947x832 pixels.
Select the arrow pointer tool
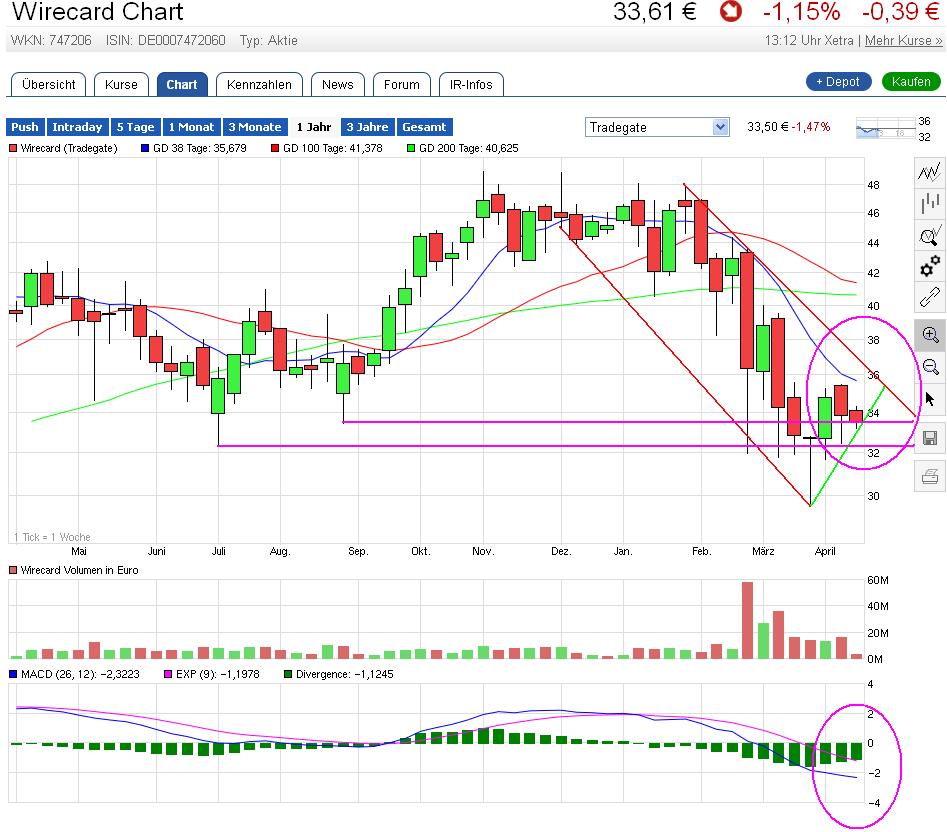pyautogui.click(x=929, y=398)
